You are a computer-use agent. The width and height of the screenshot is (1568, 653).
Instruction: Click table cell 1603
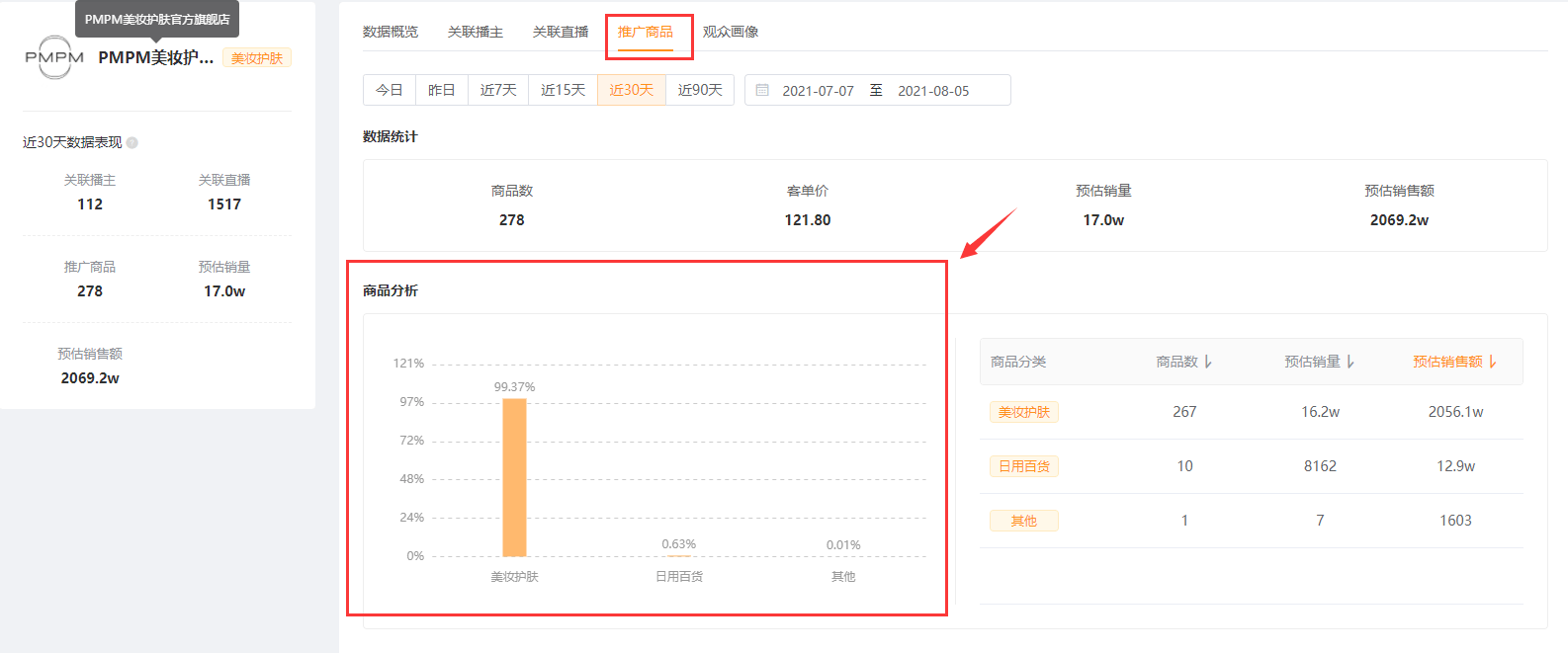[1455, 521]
